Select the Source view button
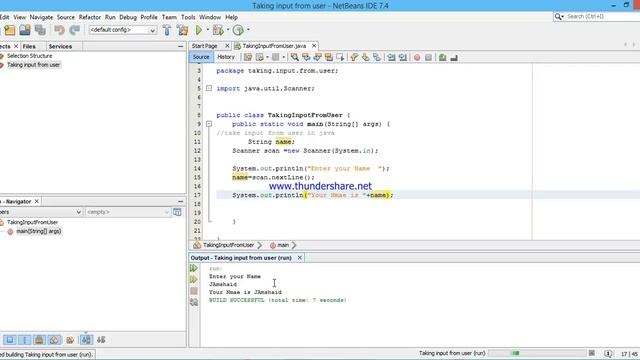Viewport: 640px width, 360px height. [x=201, y=57]
